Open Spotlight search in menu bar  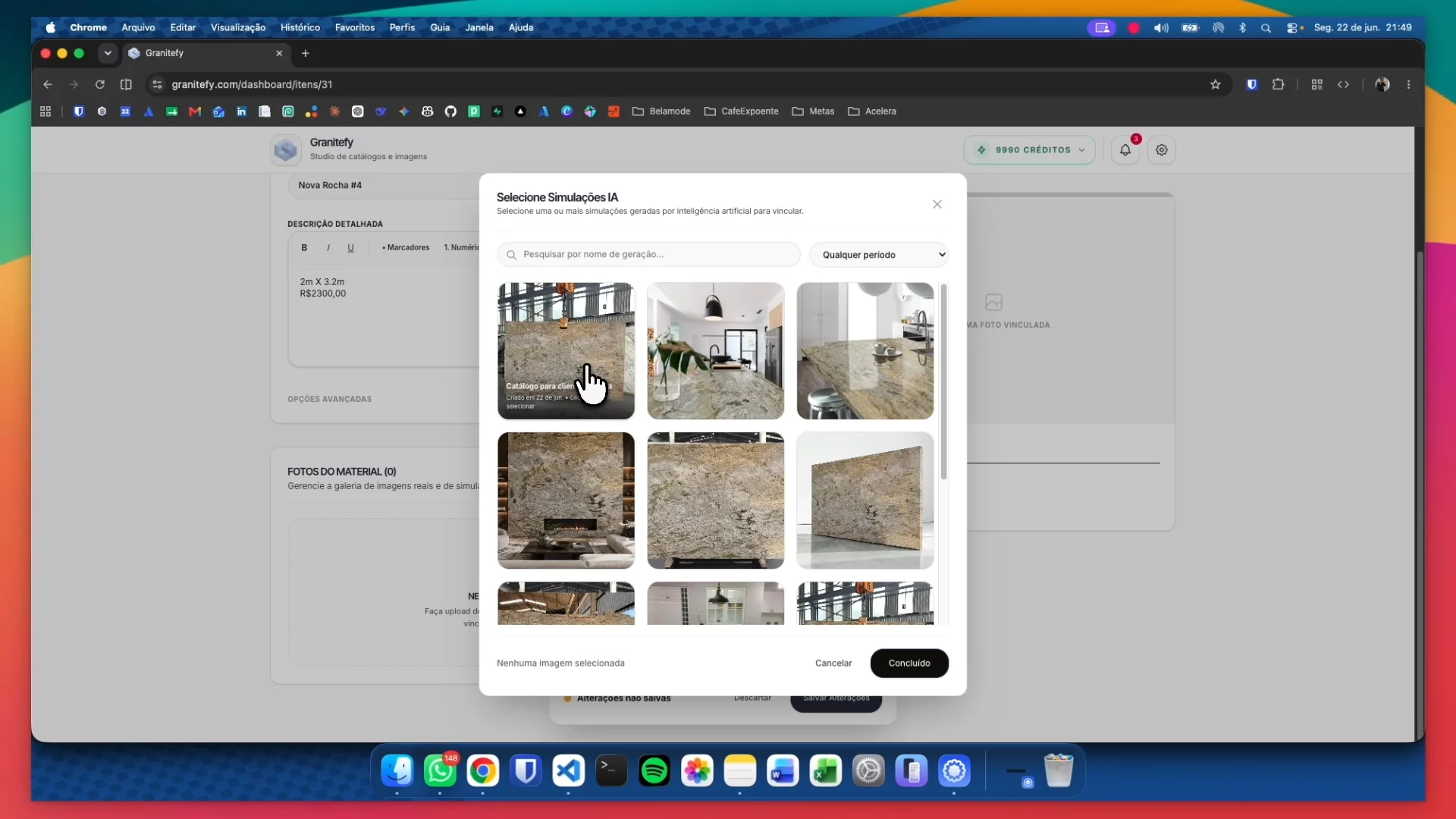coord(1266,27)
